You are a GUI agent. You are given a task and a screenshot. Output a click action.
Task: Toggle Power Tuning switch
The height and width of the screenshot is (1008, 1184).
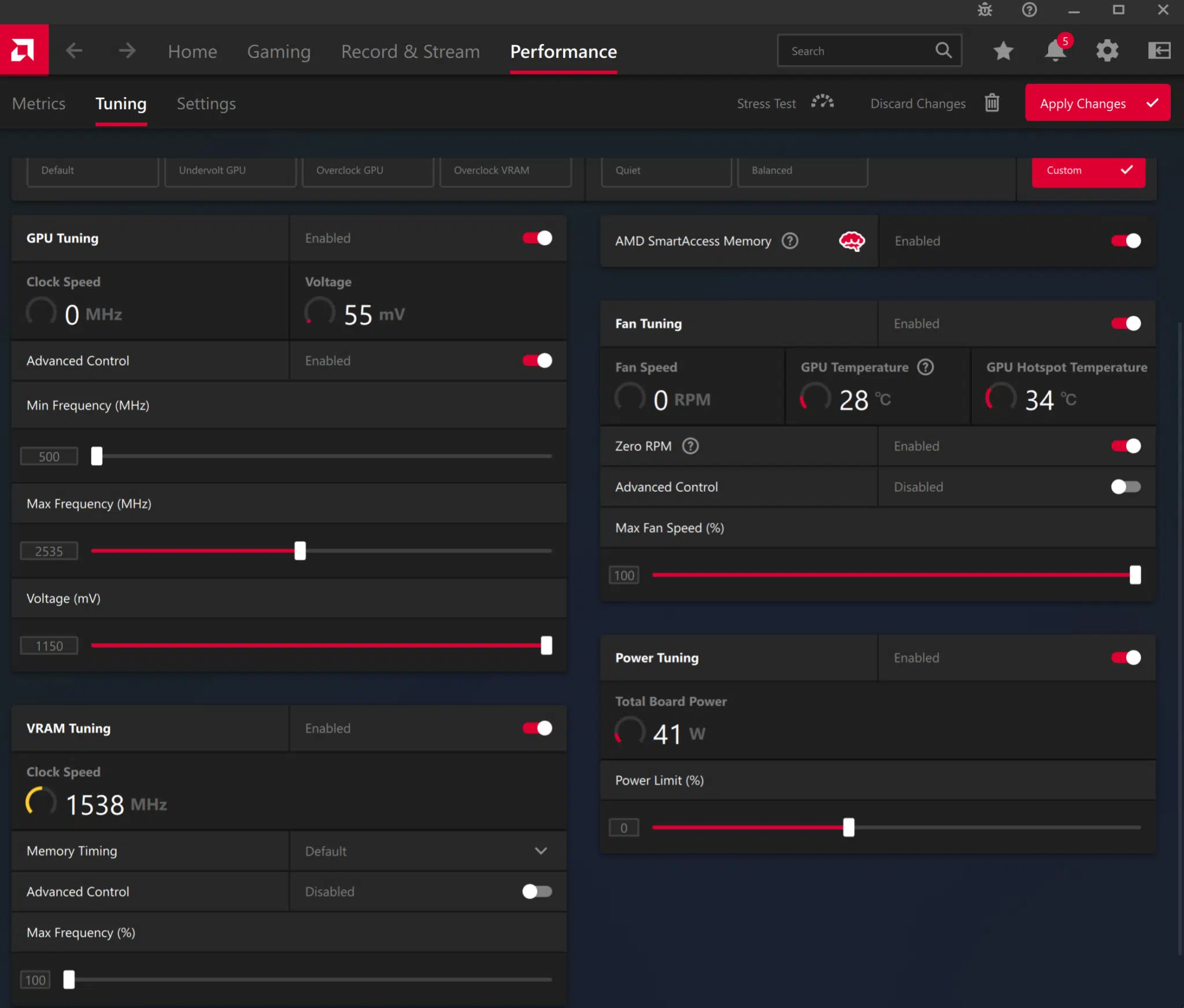pos(1126,657)
